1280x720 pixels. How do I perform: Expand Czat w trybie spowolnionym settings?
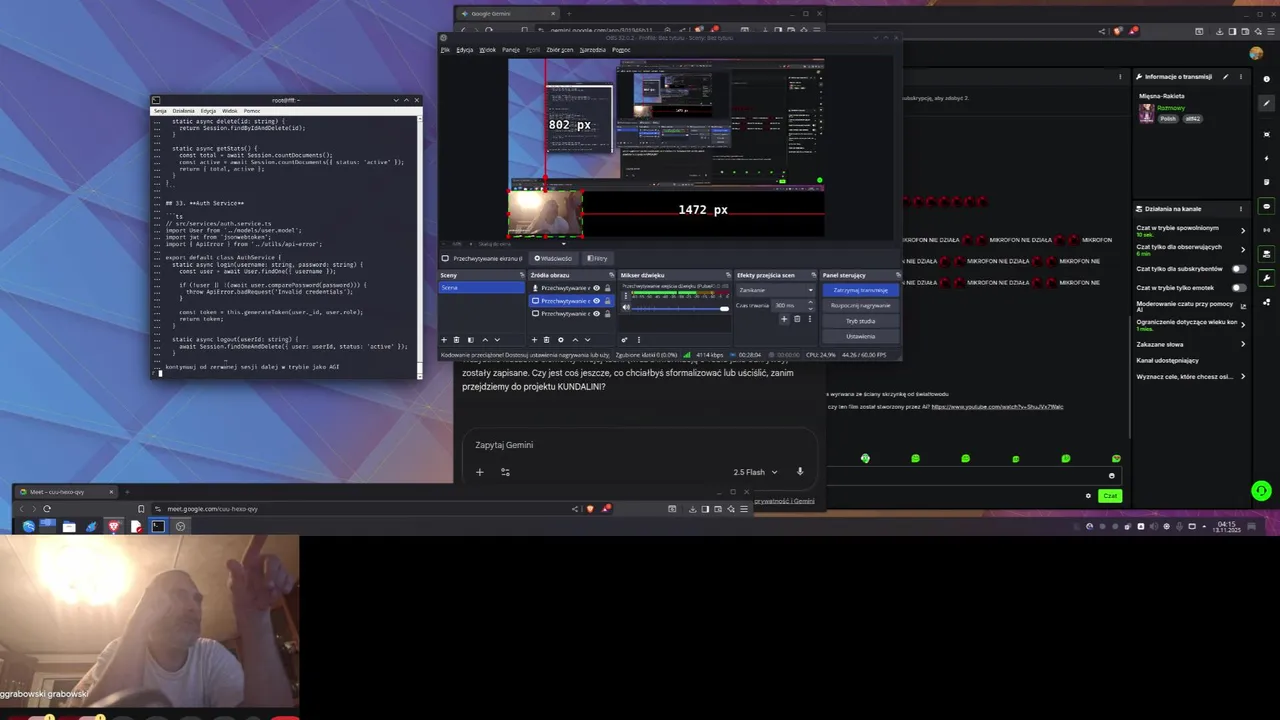click(x=1243, y=230)
